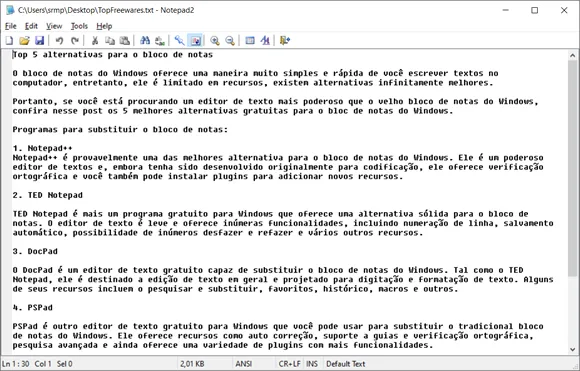
Task: Zoom in with the magnifier plus icon
Action: click(215, 40)
